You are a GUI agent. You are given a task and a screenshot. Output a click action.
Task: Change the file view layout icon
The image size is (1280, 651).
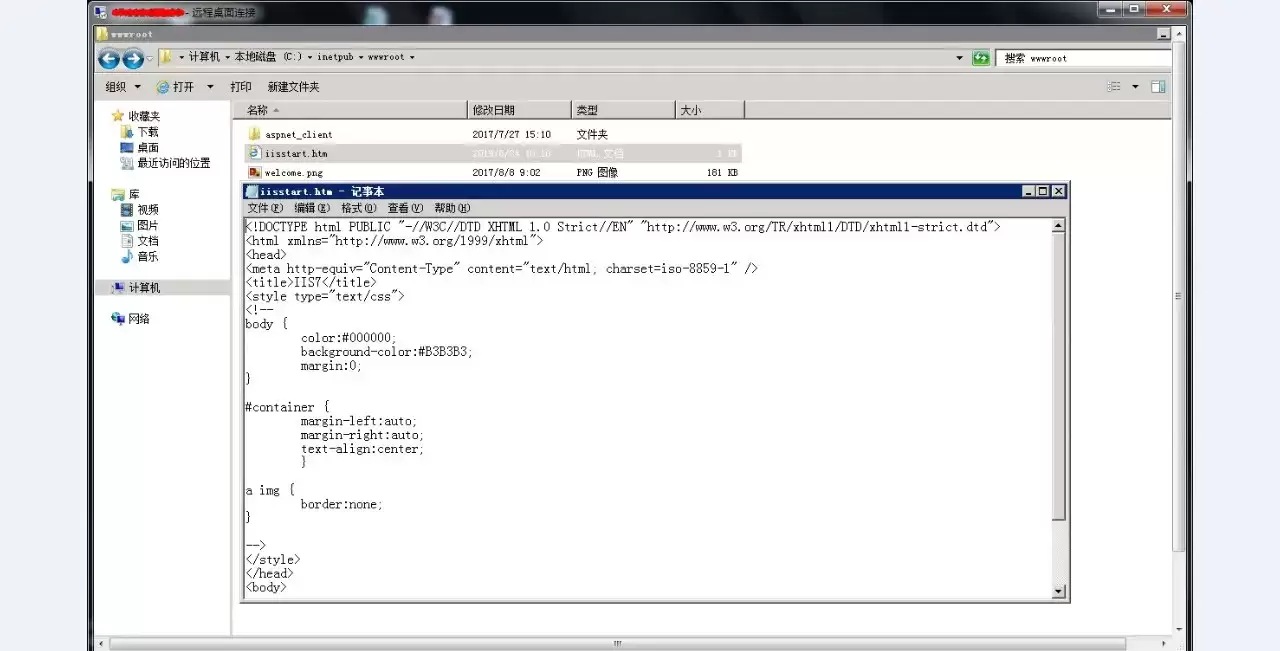click(1114, 87)
